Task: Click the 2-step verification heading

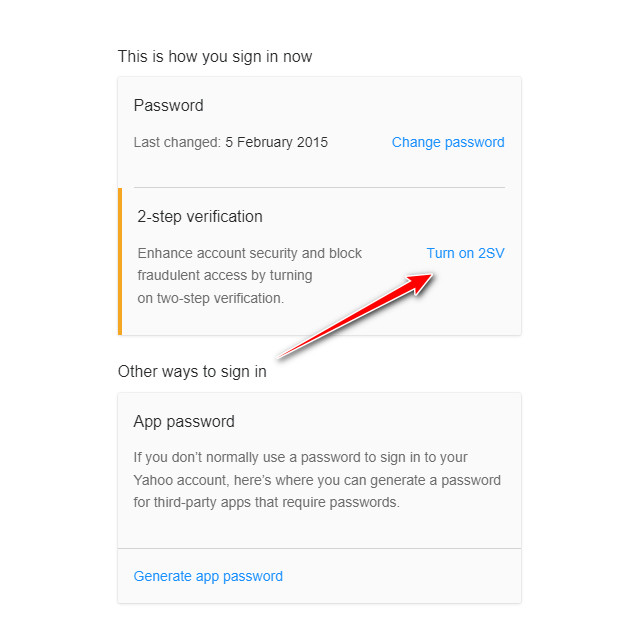Action: (x=200, y=217)
